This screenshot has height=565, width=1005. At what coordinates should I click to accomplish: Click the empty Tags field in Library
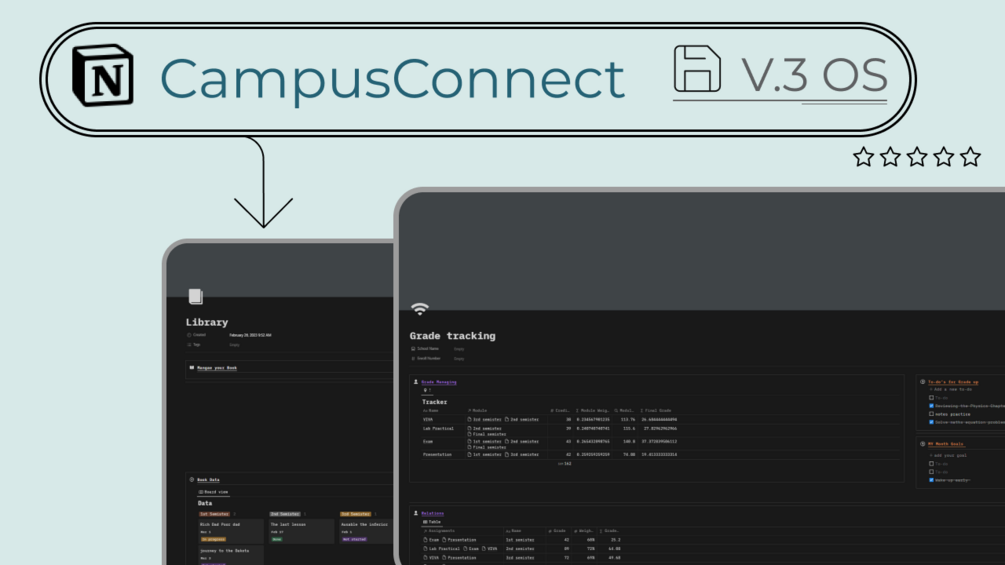(x=235, y=345)
